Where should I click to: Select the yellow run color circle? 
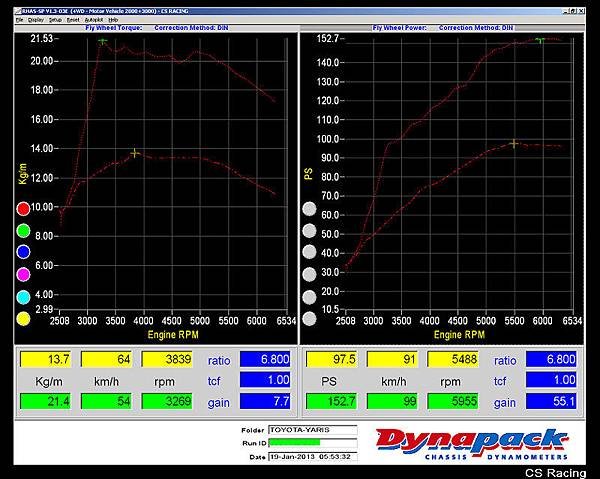(x=23, y=319)
